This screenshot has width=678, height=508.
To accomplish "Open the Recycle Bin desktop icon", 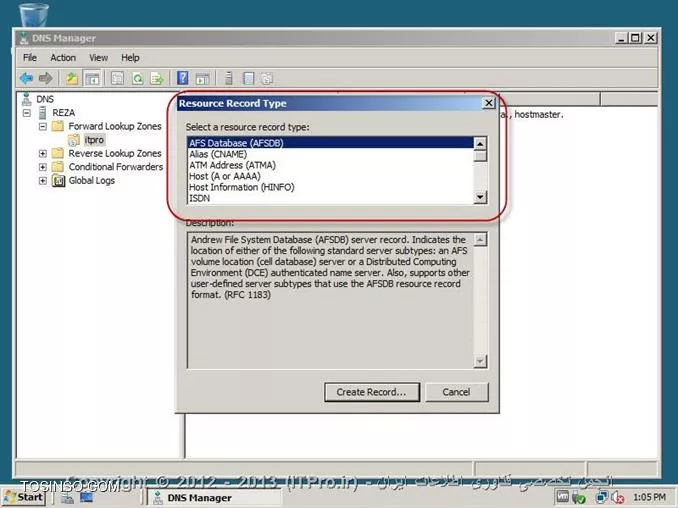I will click(x=34, y=14).
